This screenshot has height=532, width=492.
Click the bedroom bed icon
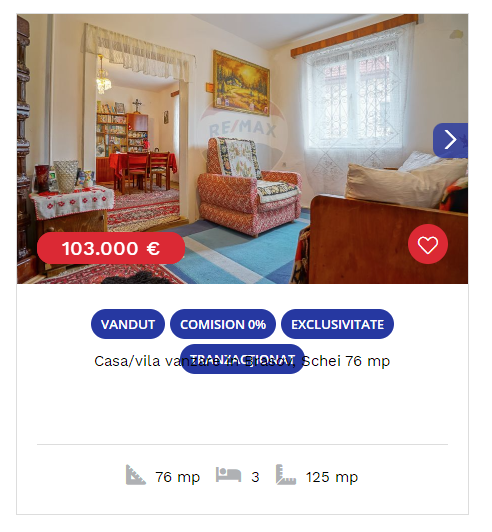click(228, 474)
